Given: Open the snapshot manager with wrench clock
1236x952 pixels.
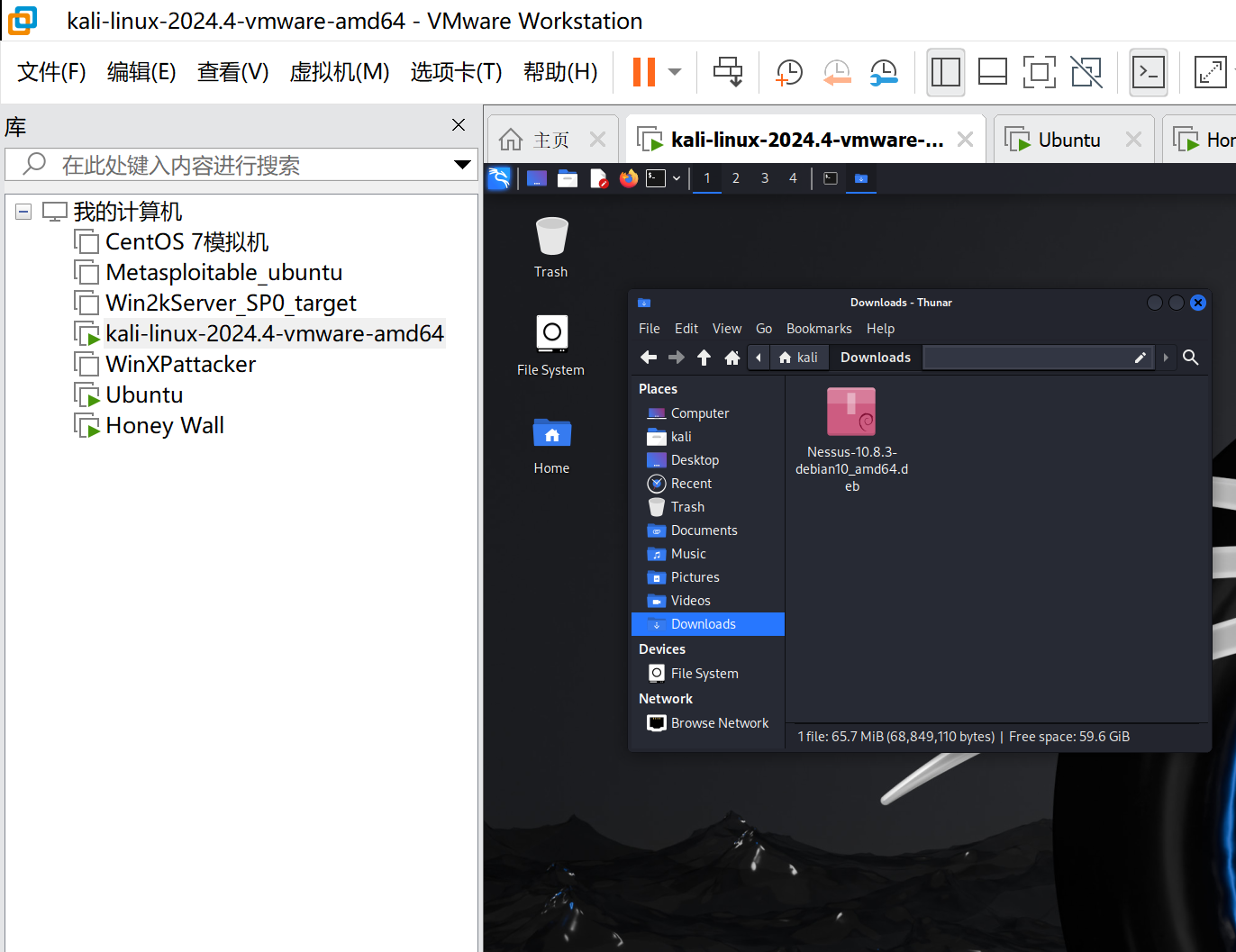Looking at the screenshot, I should tap(885, 72).
